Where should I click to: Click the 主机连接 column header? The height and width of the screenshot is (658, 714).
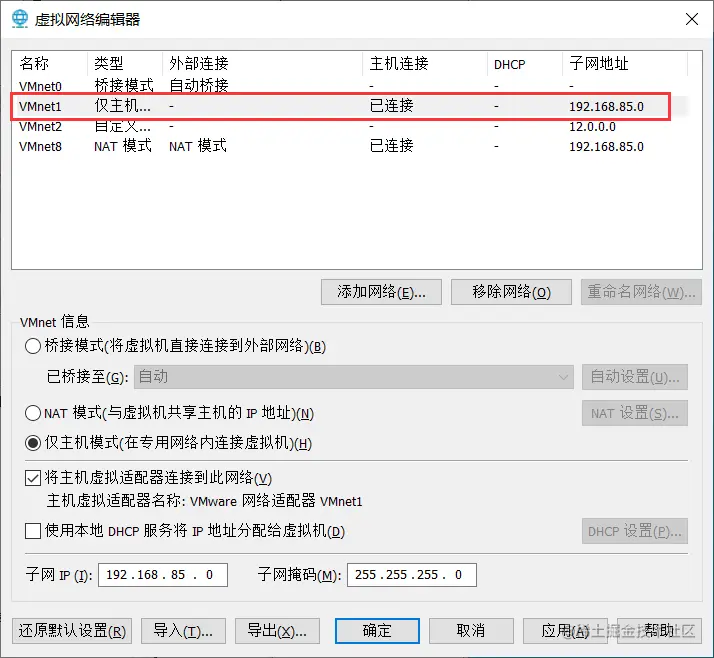pos(425,63)
